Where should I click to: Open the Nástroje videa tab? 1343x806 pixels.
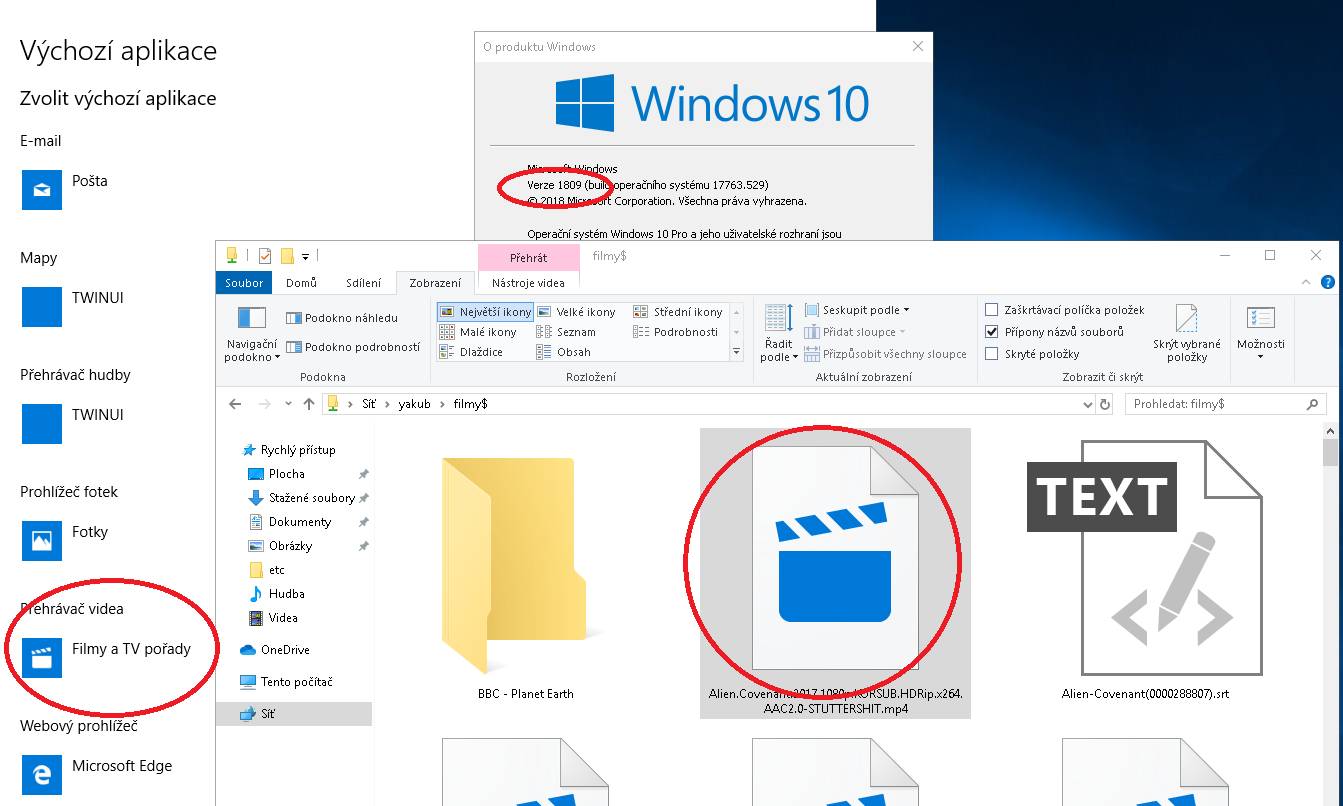pyautogui.click(x=528, y=283)
